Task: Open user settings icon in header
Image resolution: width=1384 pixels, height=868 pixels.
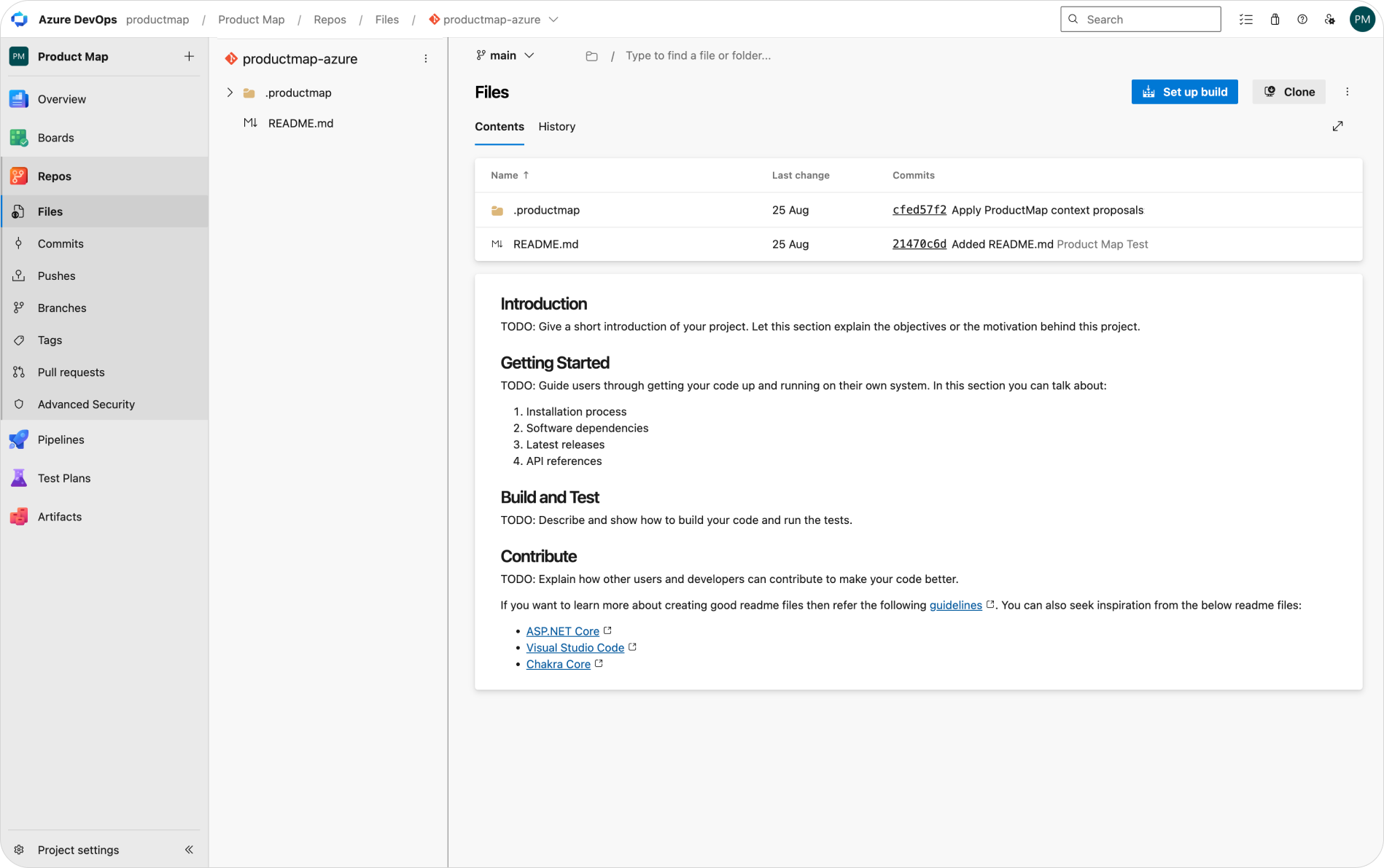Action: [1330, 20]
